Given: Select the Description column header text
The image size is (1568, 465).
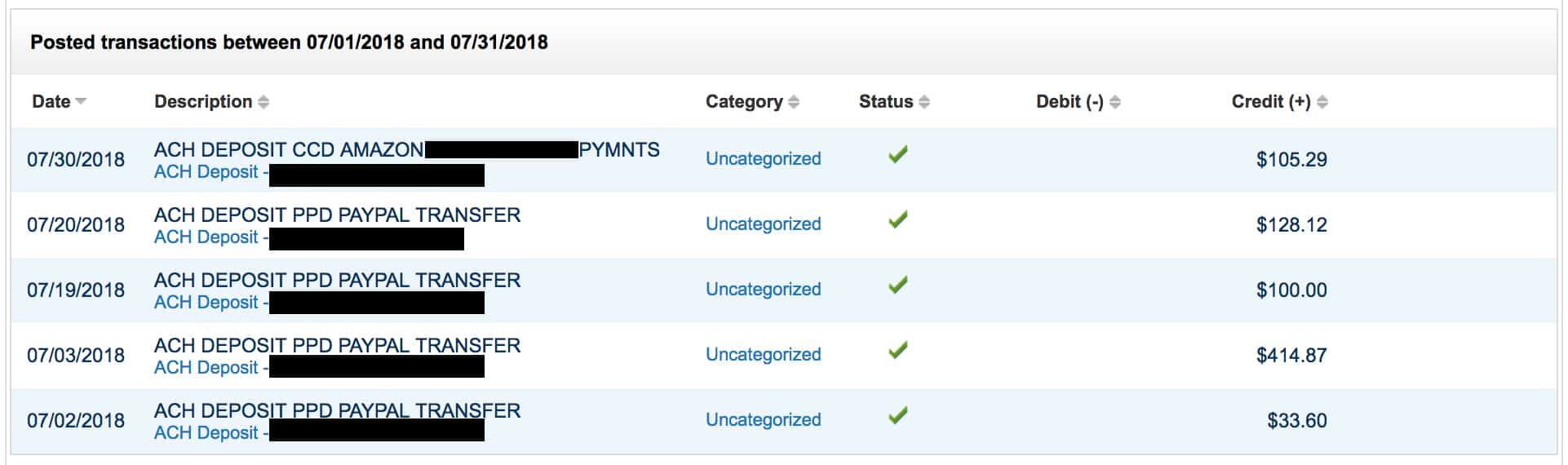Looking at the screenshot, I should point(203,102).
